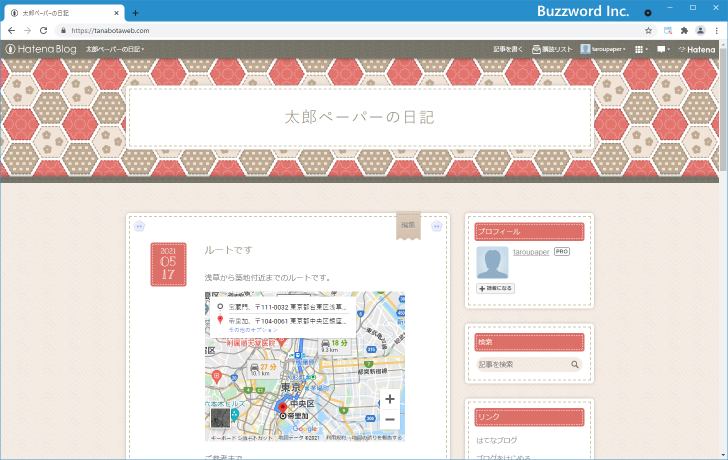Click the site lock icon in address bar
728x460 pixels.
(x=64, y=31)
